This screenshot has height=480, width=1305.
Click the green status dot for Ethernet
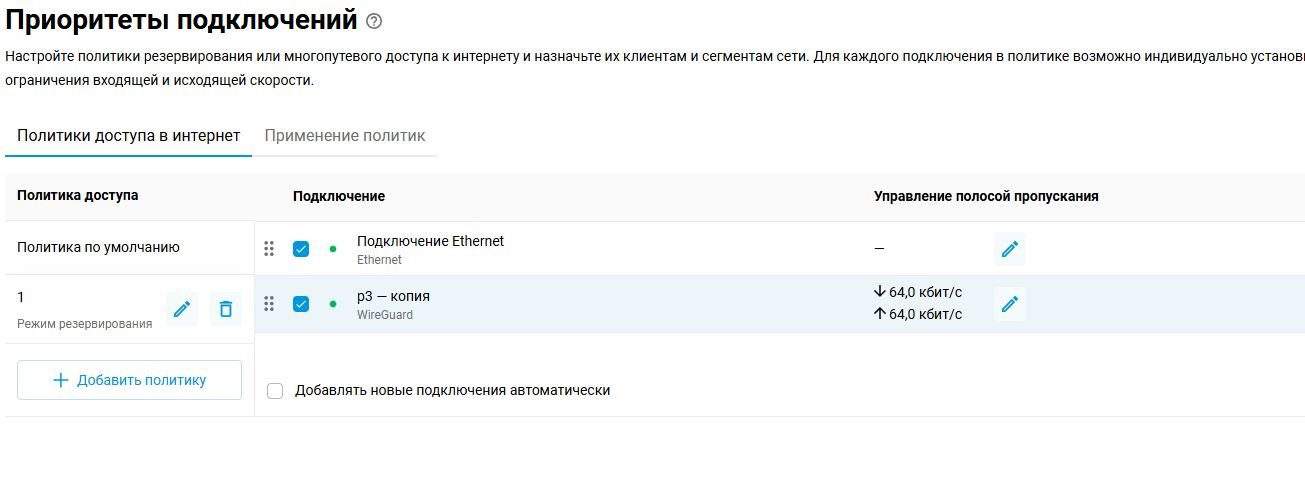pos(333,249)
